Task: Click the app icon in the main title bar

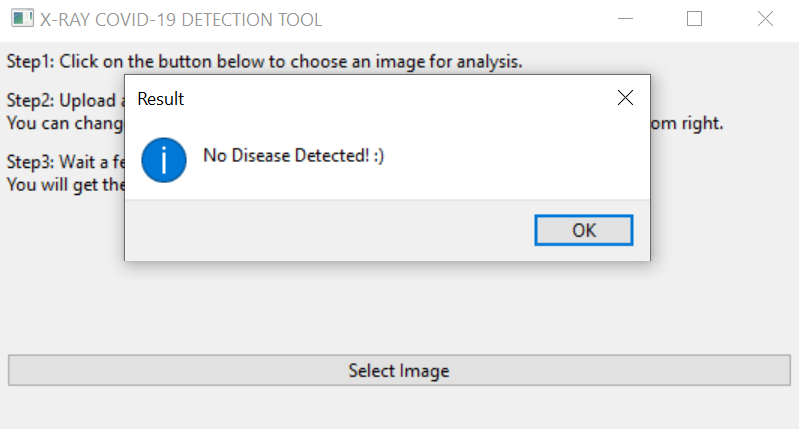Action: pyautogui.click(x=21, y=19)
